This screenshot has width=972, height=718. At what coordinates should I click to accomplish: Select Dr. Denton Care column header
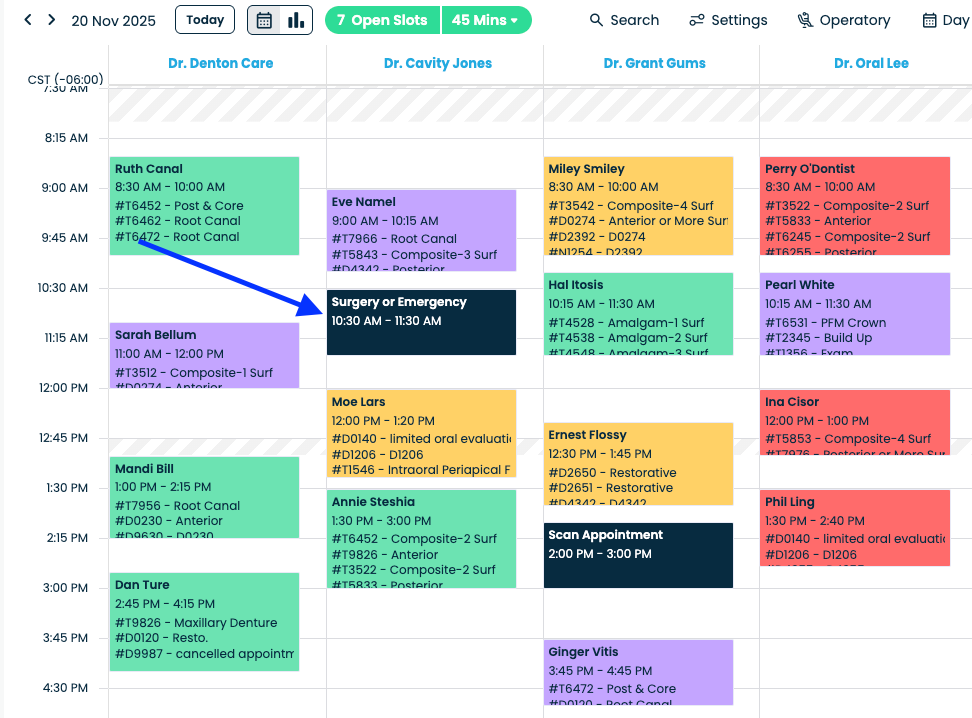click(220, 63)
